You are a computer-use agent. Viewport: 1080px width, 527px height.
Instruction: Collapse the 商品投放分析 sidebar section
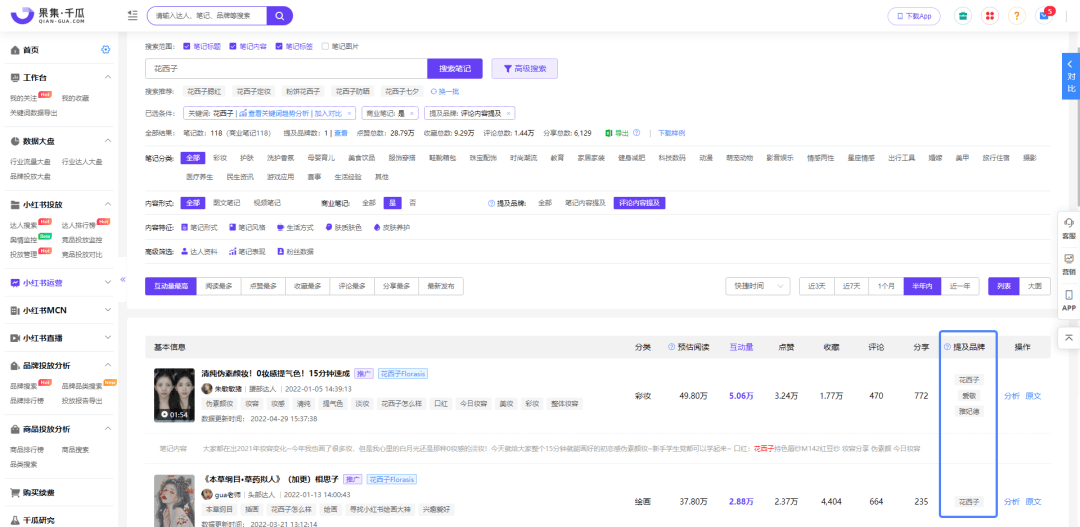[x=107, y=429]
